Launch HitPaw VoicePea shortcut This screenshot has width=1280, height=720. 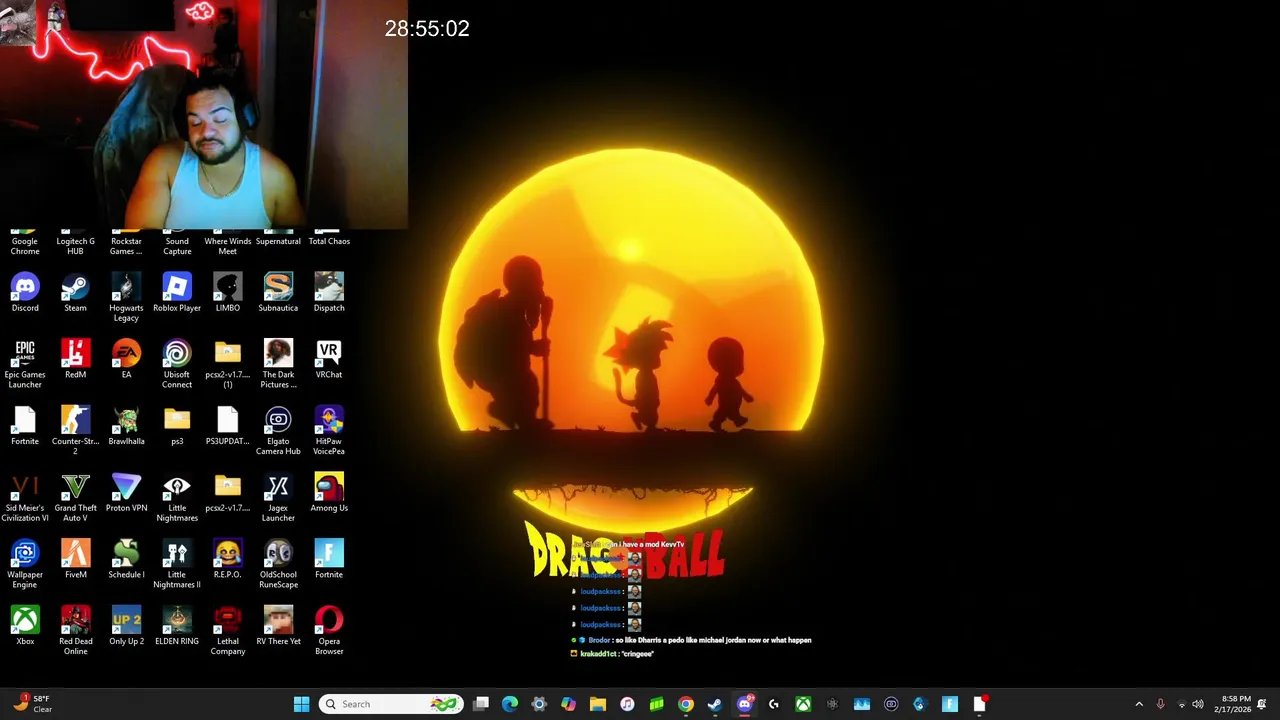(x=329, y=431)
